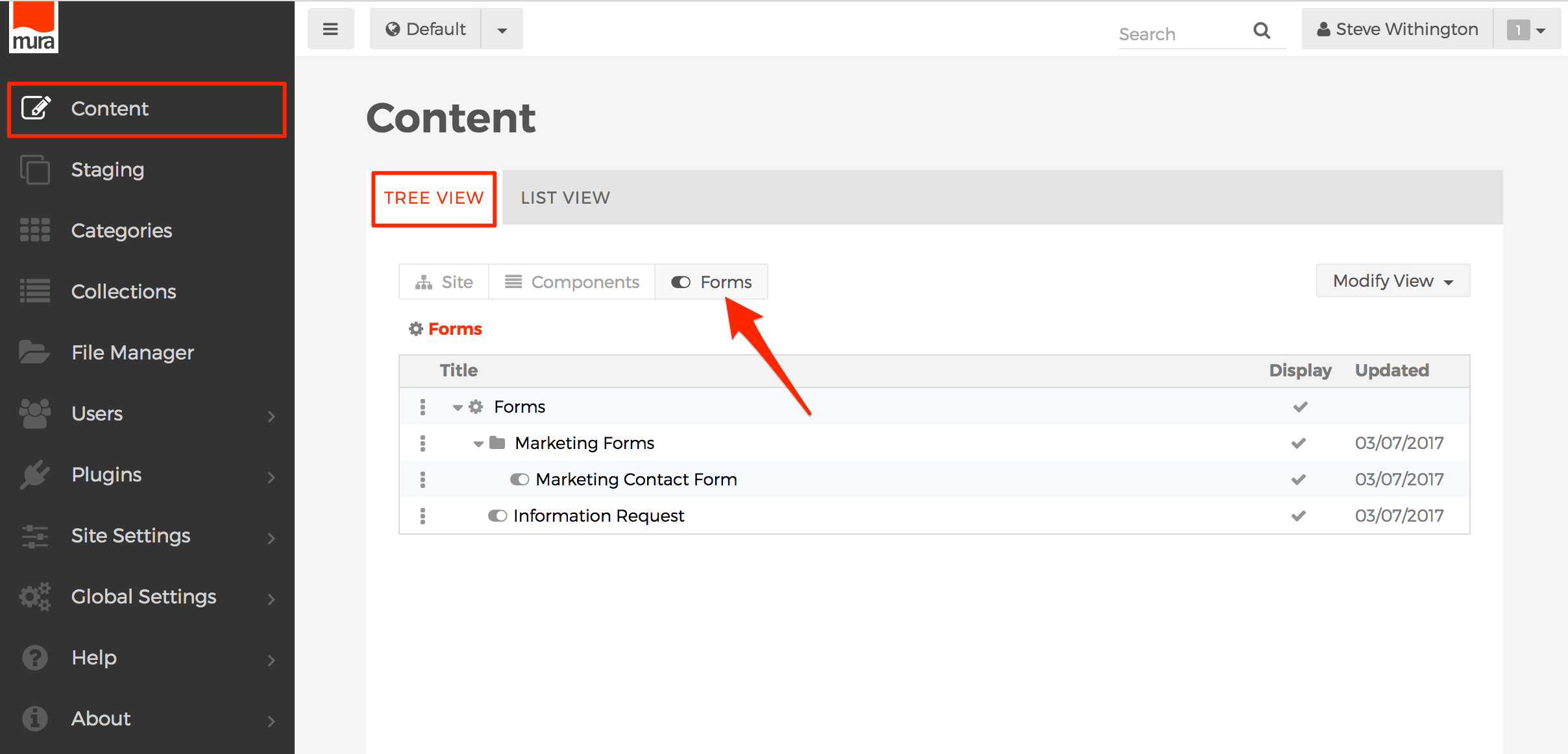Open the Staging sidebar icon
The height and width of the screenshot is (754, 1568).
tap(35, 170)
